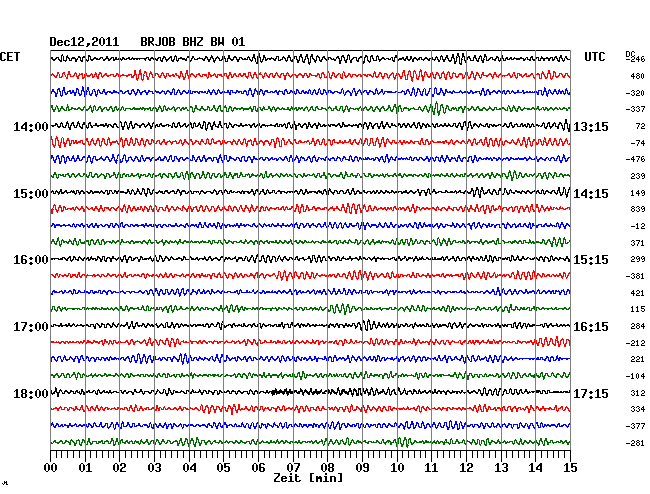Image resolution: width=650 pixels, height=494 pixels.
Task: Click minute axis tick label 02
Action: click(119, 468)
